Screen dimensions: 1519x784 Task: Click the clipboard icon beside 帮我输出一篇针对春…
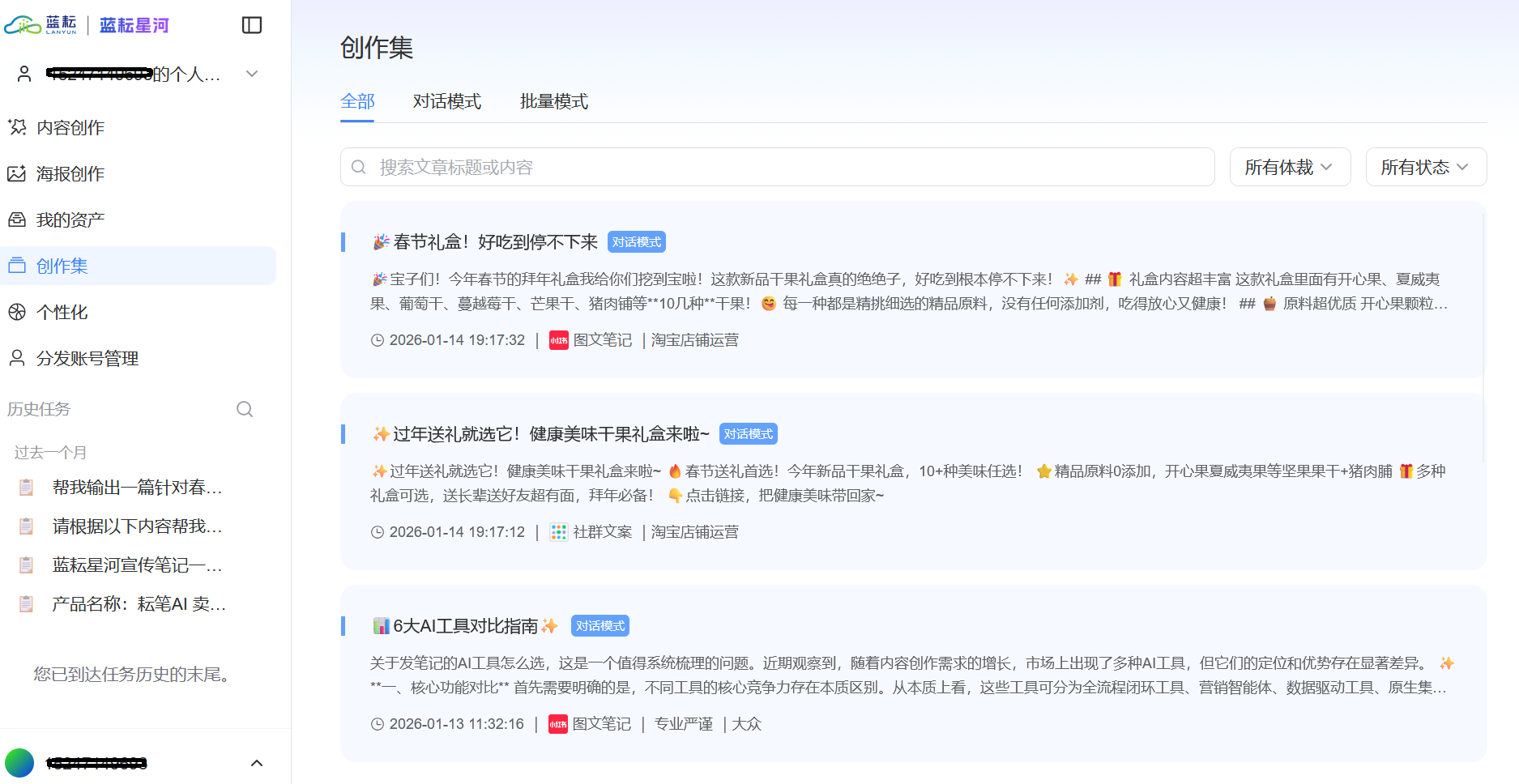click(x=26, y=488)
